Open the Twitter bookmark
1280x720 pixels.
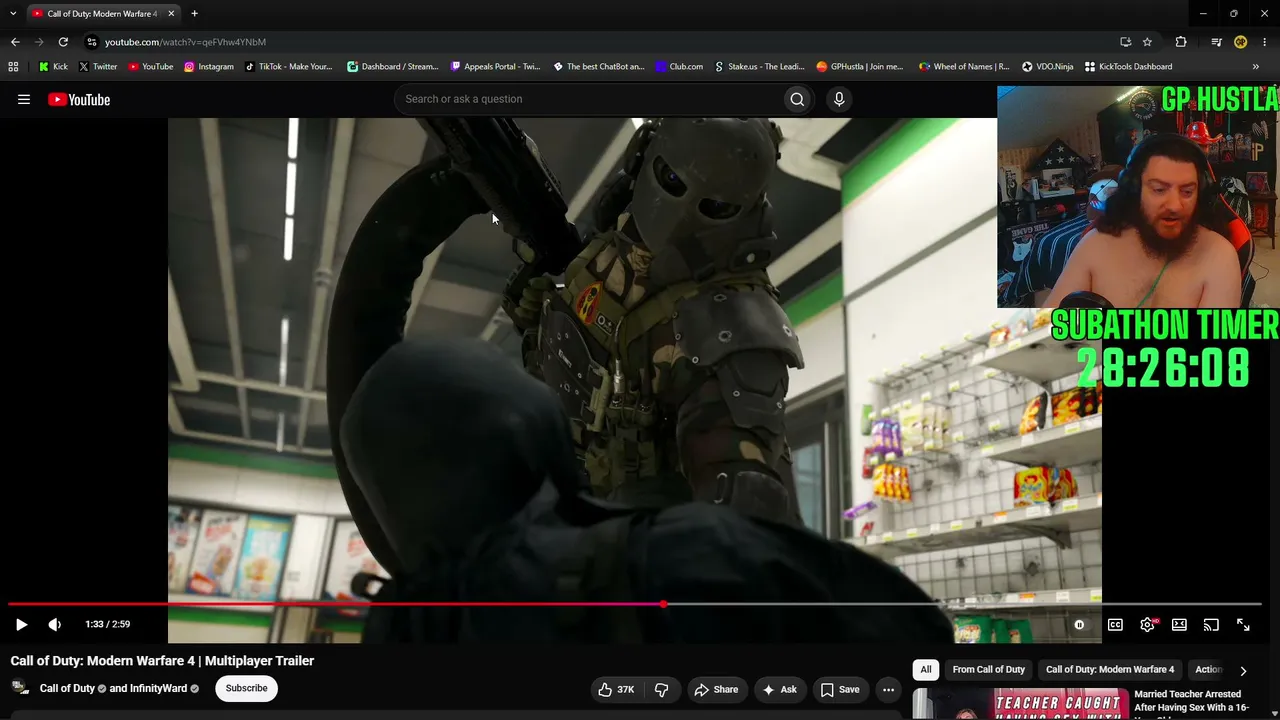pyautogui.click(x=98, y=67)
